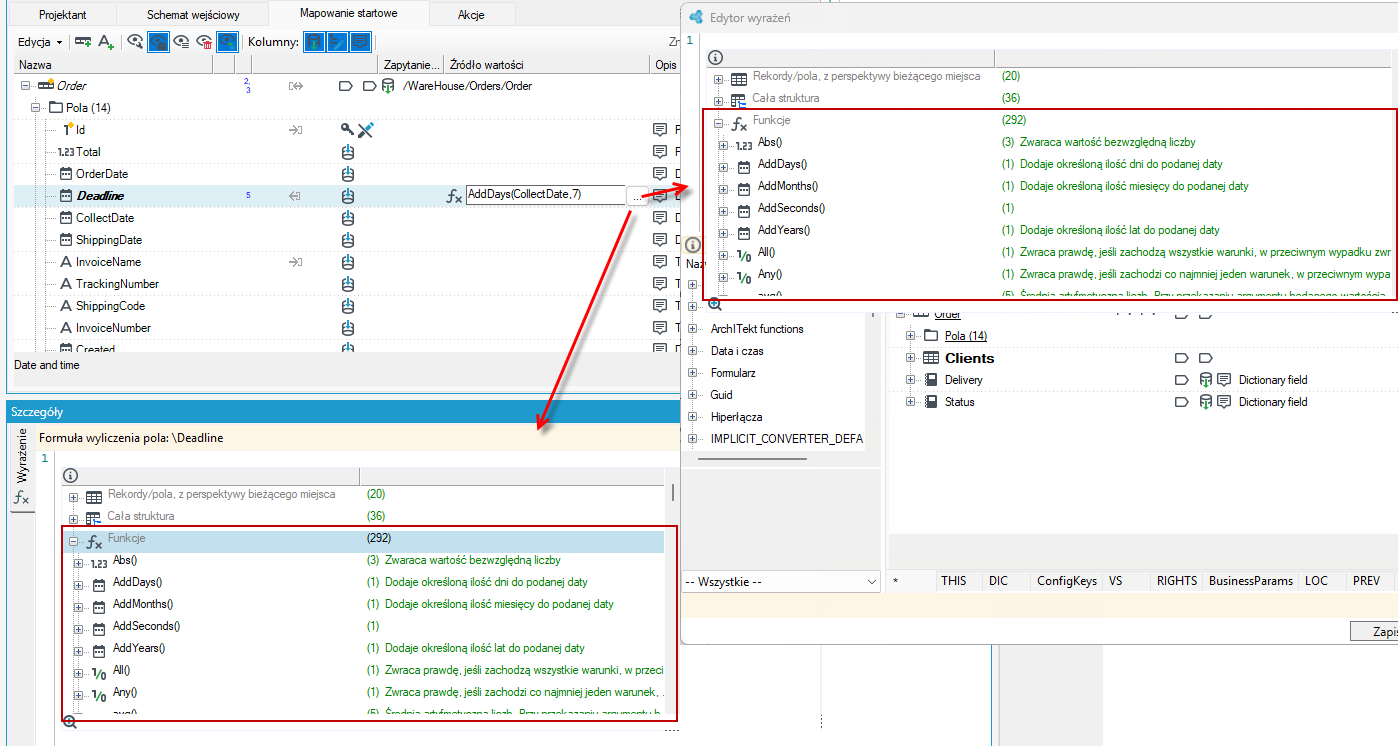Click the add field toolbar icon
The height and width of the screenshot is (746, 1398).
pos(83,42)
